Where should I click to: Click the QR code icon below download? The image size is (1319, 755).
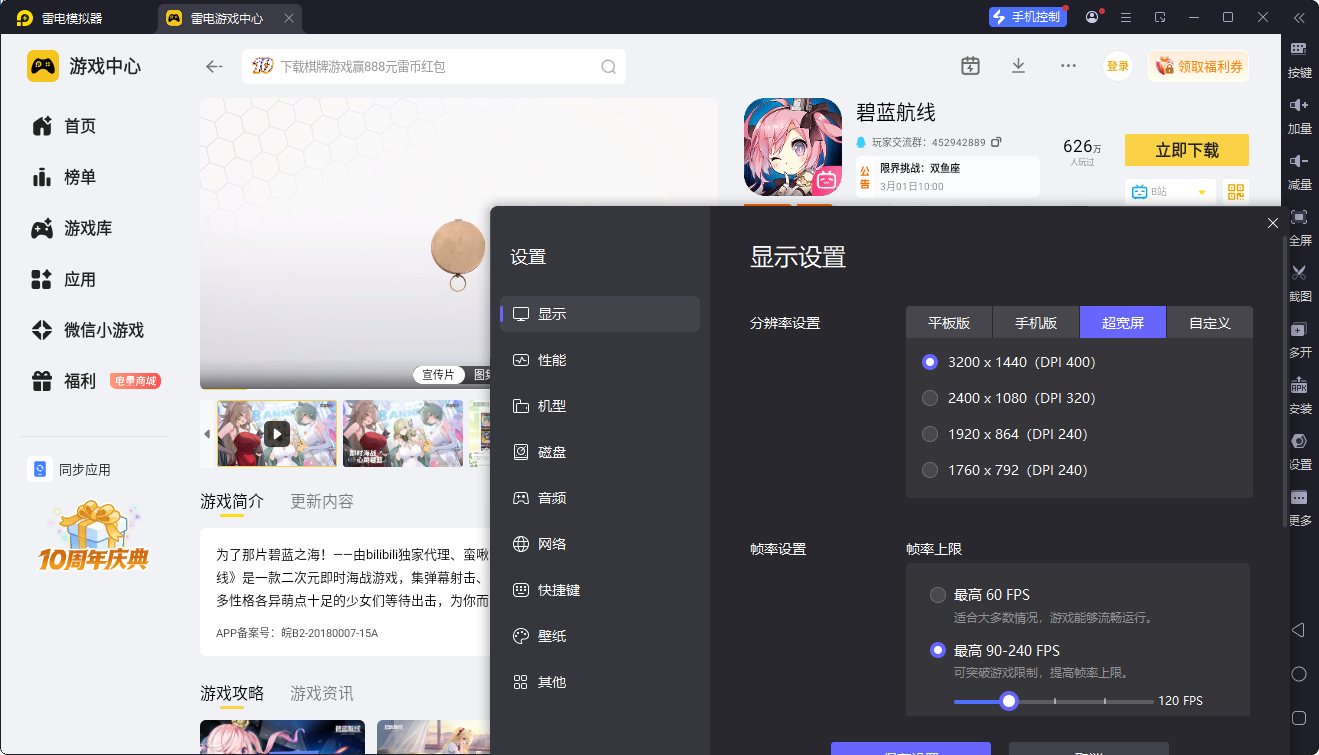(x=1236, y=192)
